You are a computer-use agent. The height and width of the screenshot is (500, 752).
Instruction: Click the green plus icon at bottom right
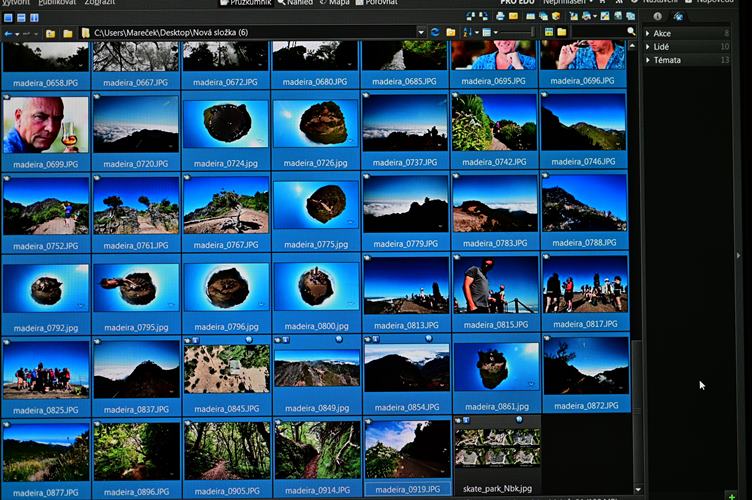[731, 496]
